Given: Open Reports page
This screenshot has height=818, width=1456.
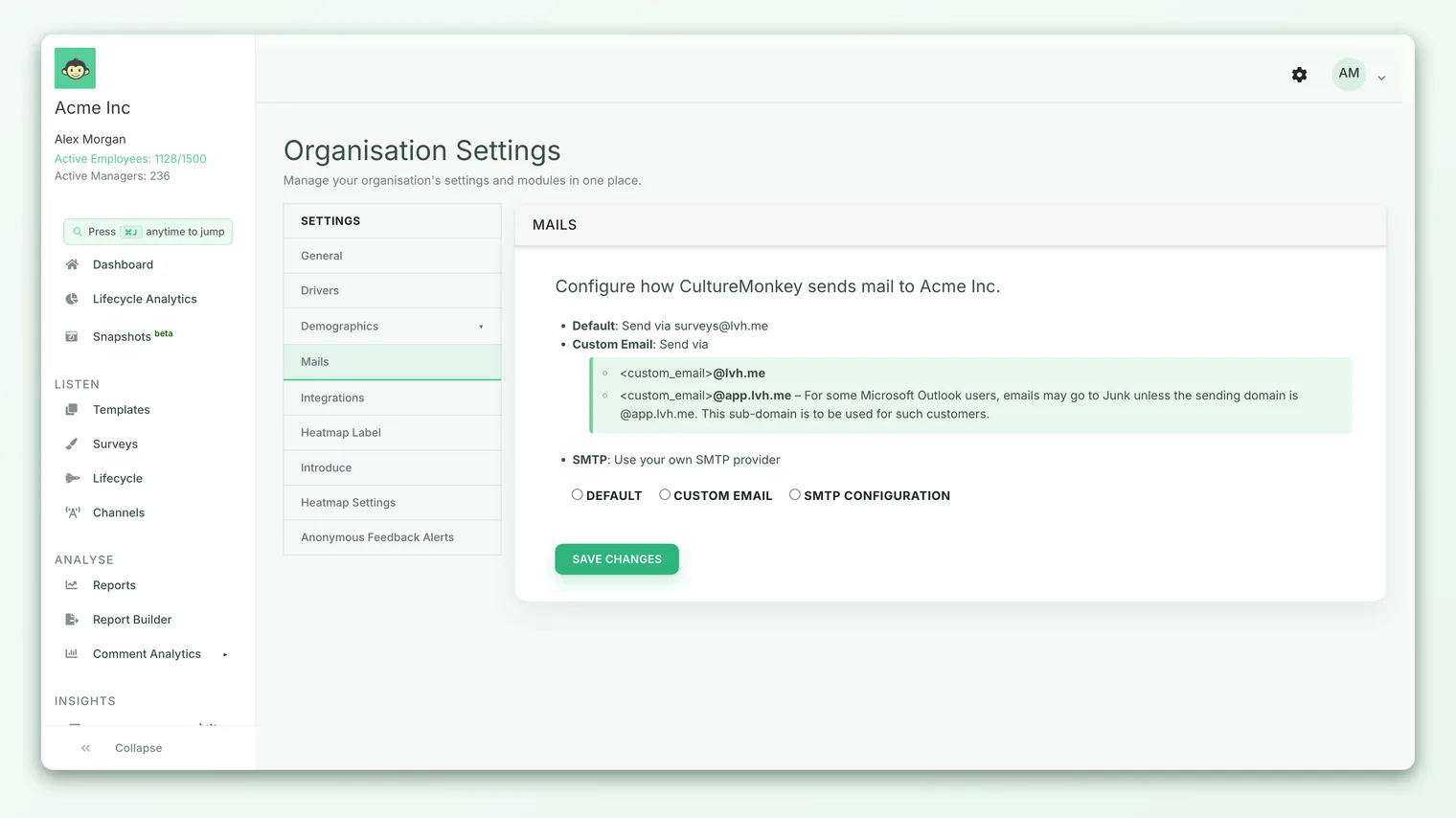Looking at the screenshot, I should (x=114, y=585).
